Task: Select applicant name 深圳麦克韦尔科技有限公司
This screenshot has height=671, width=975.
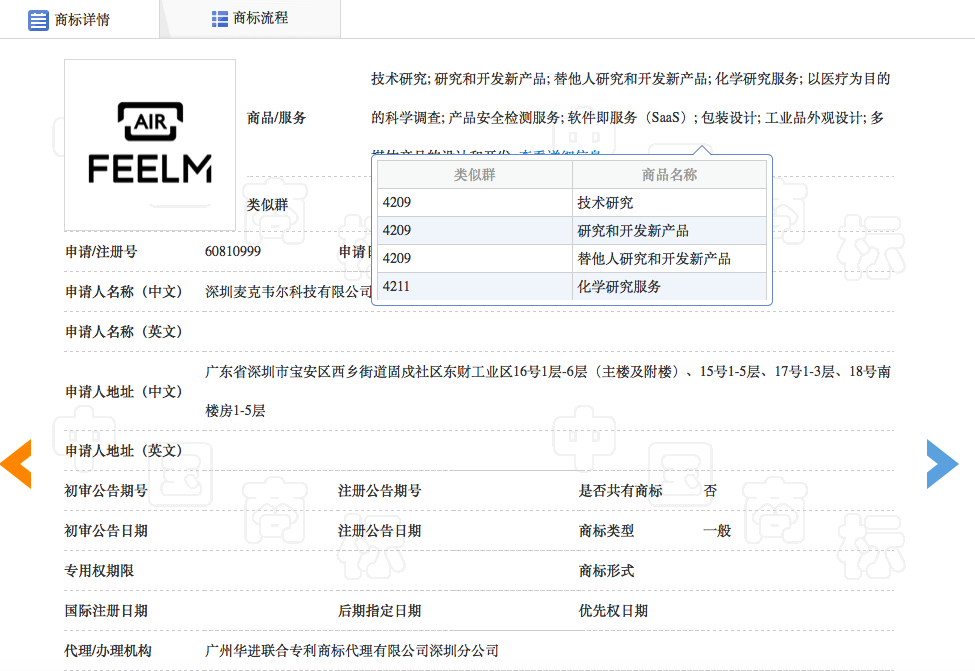Action: (289, 292)
